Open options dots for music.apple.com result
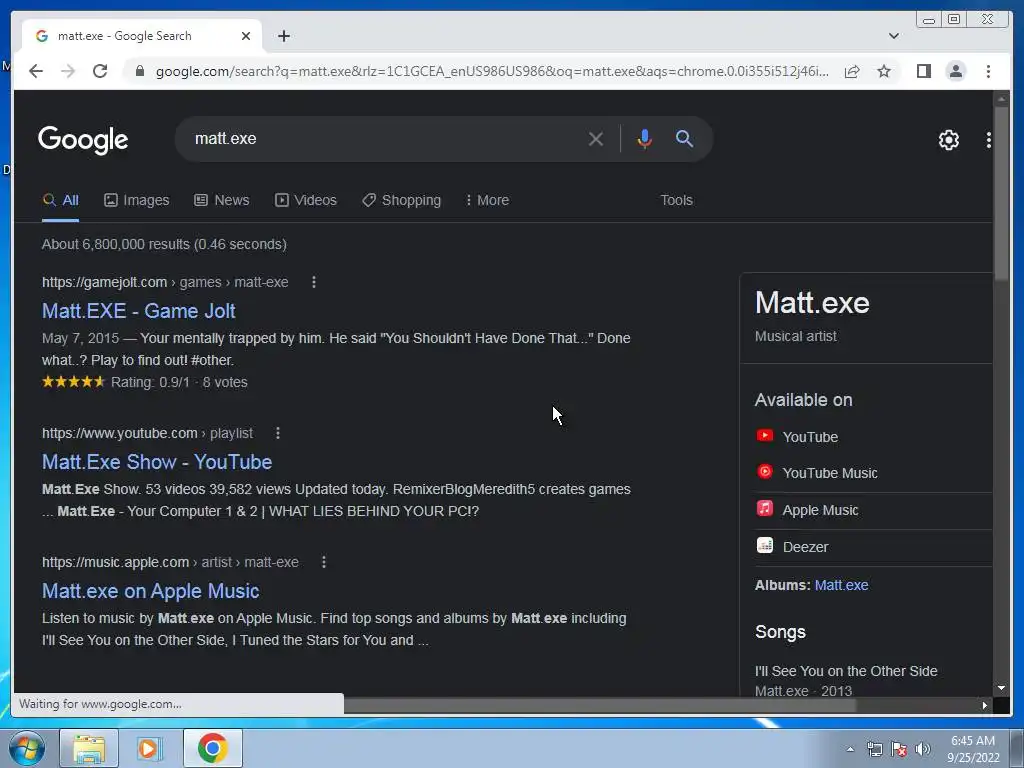 tap(324, 562)
